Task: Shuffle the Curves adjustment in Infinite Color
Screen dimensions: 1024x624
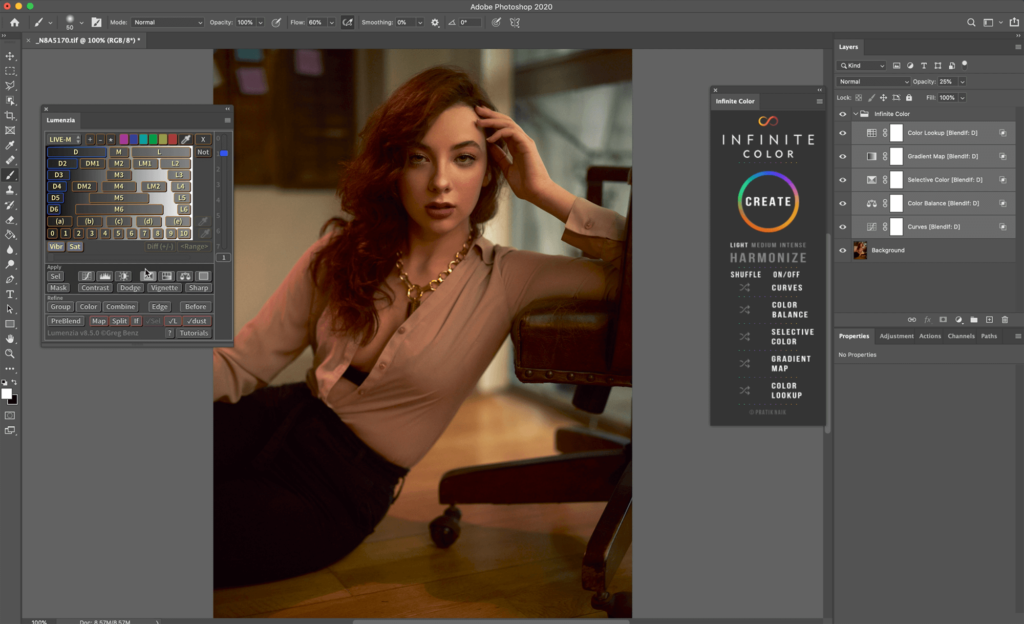Action: pyautogui.click(x=744, y=288)
